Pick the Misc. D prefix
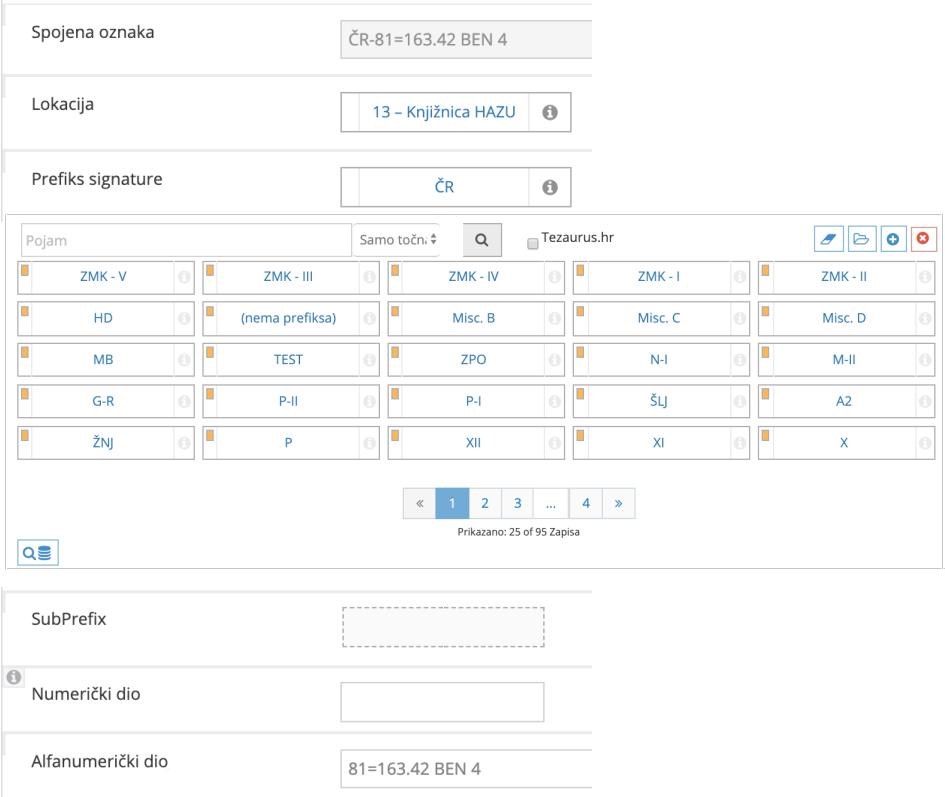 click(x=843, y=318)
